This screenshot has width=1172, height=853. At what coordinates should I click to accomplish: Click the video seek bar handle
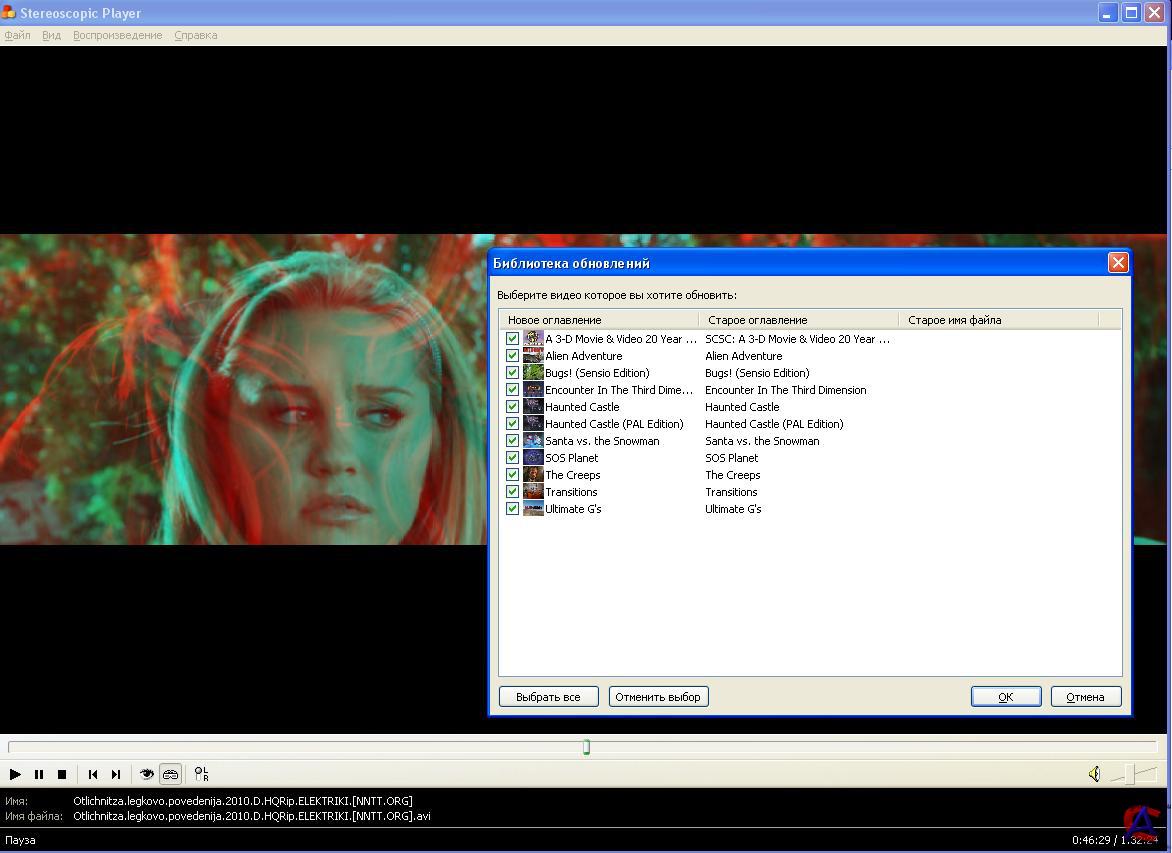tap(586, 747)
